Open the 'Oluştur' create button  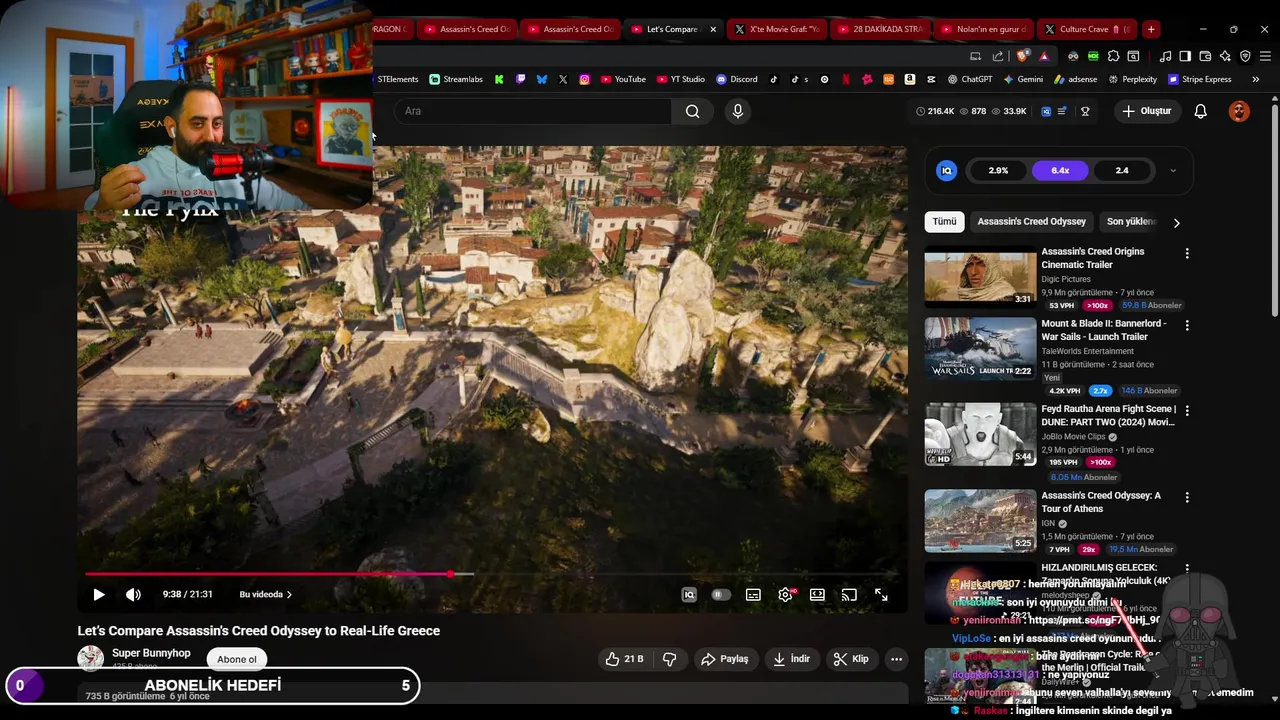(x=1146, y=111)
